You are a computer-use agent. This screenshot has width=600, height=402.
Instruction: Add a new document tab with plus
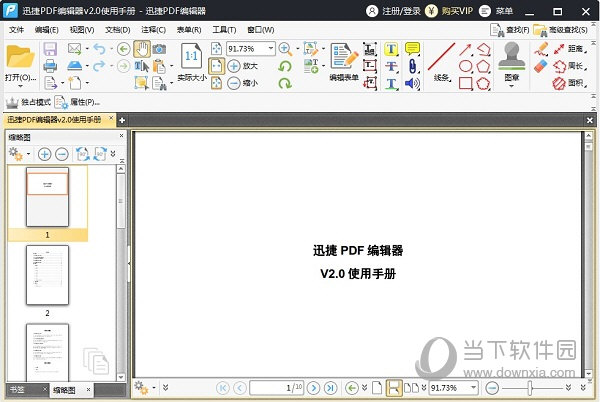pos(122,120)
